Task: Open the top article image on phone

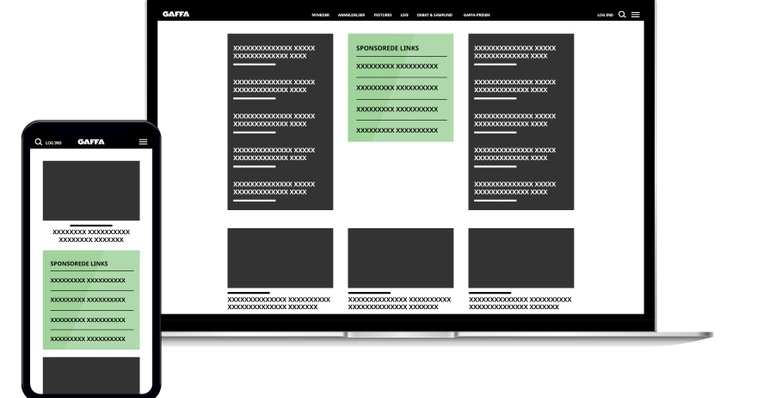Action: click(x=91, y=191)
